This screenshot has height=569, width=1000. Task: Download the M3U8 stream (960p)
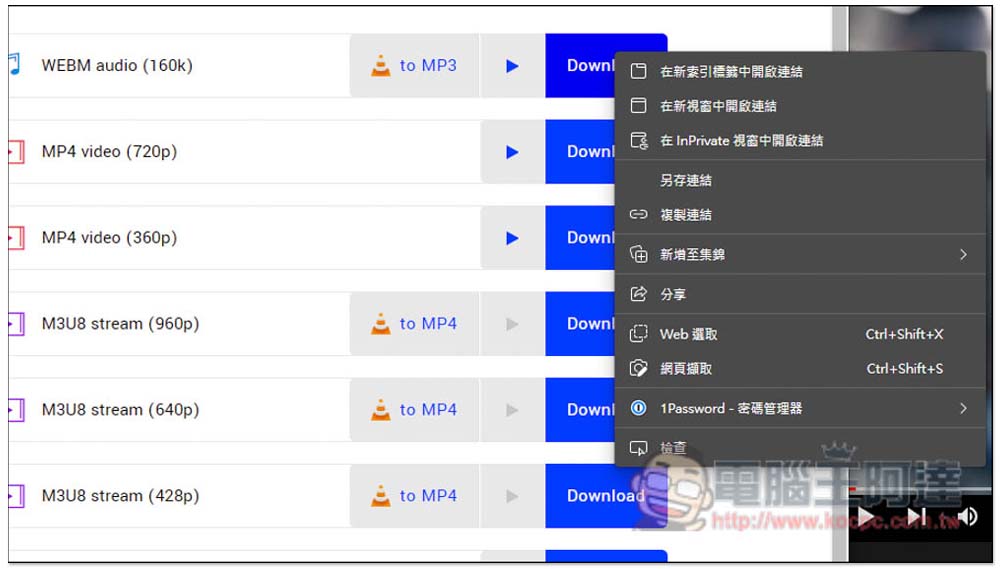580,324
